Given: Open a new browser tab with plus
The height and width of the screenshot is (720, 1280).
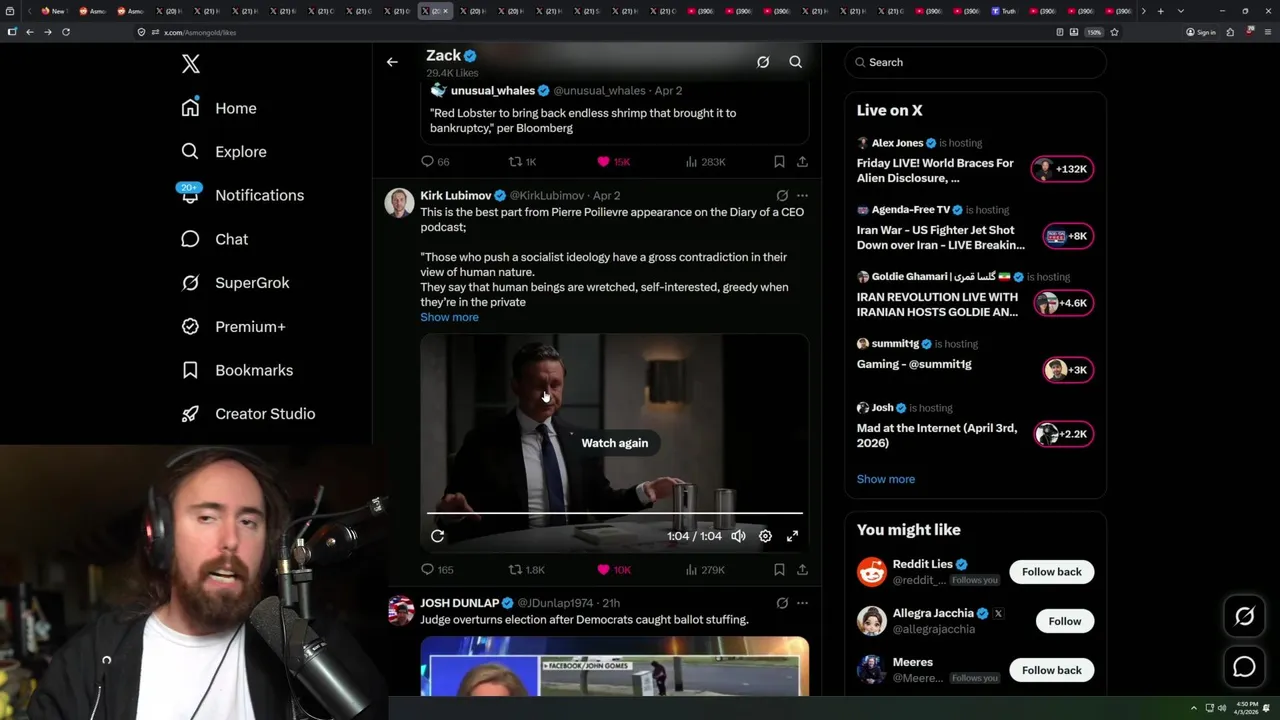Looking at the screenshot, I should [x=1160, y=11].
